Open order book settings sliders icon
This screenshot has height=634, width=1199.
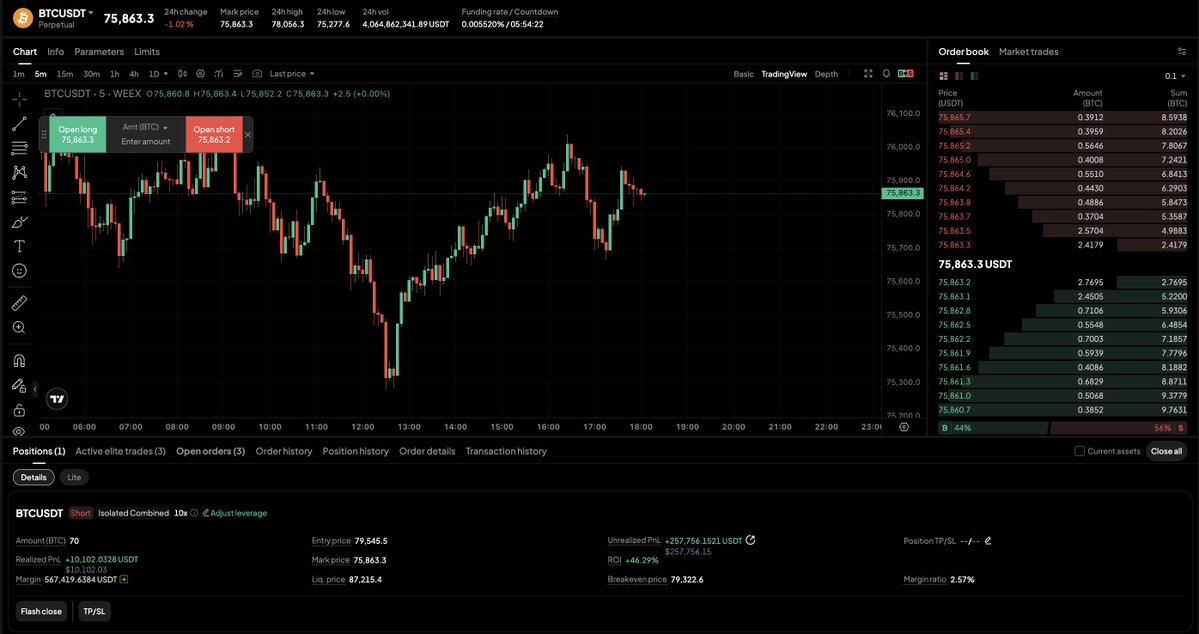1182,52
